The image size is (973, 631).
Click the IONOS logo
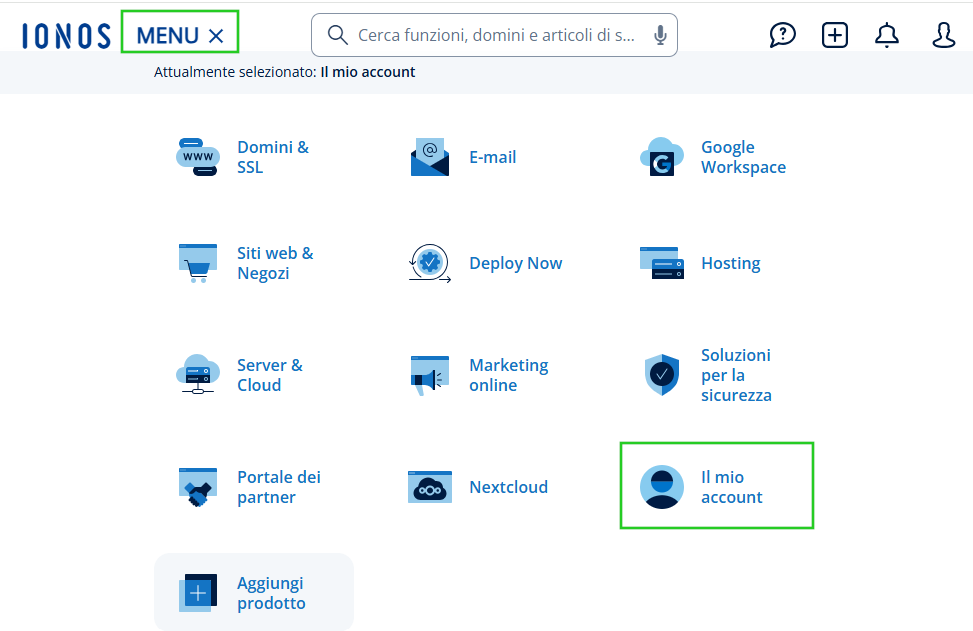tap(66, 36)
